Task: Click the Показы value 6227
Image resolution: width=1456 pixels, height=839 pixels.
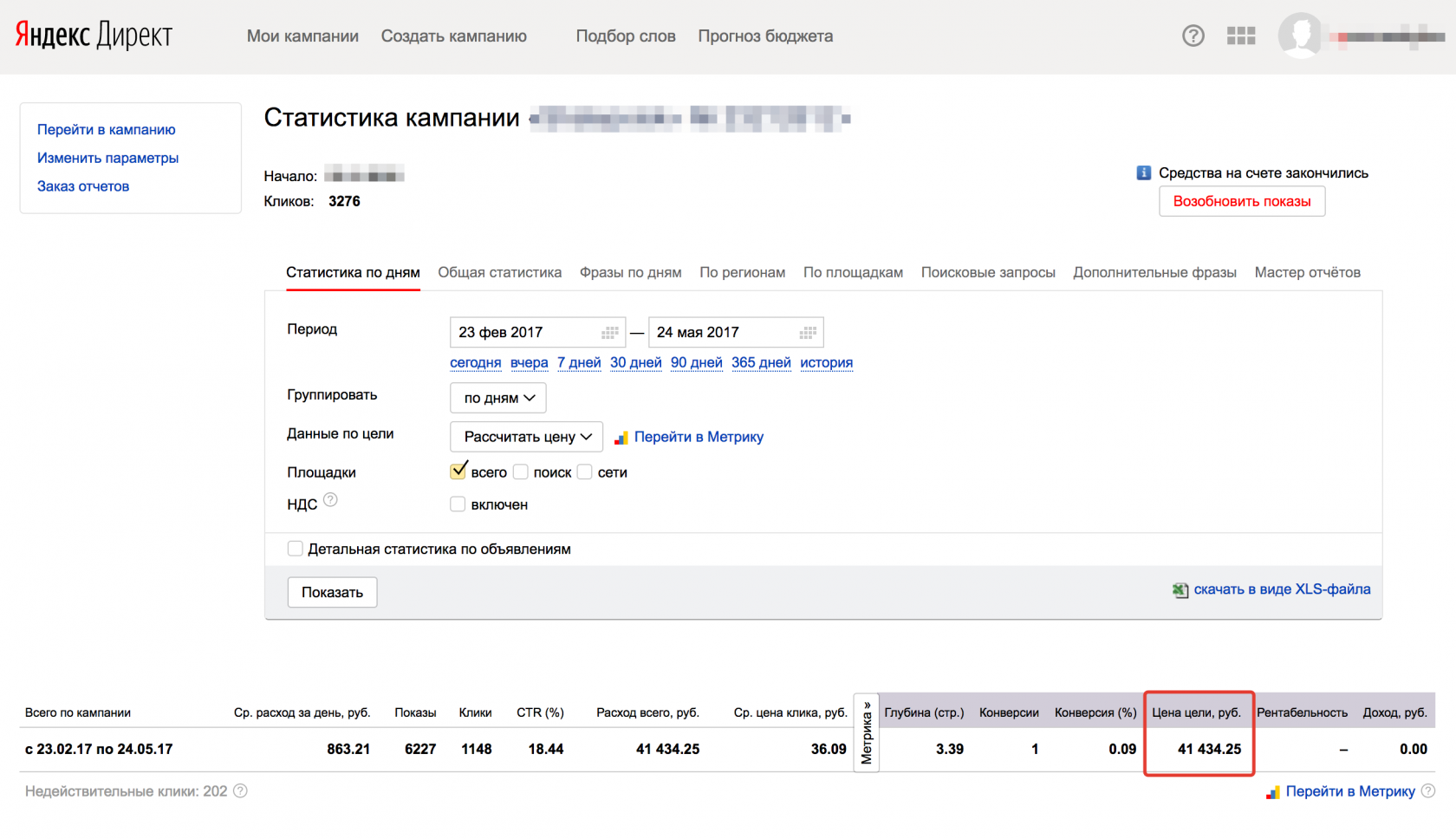Action: click(x=420, y=749)
